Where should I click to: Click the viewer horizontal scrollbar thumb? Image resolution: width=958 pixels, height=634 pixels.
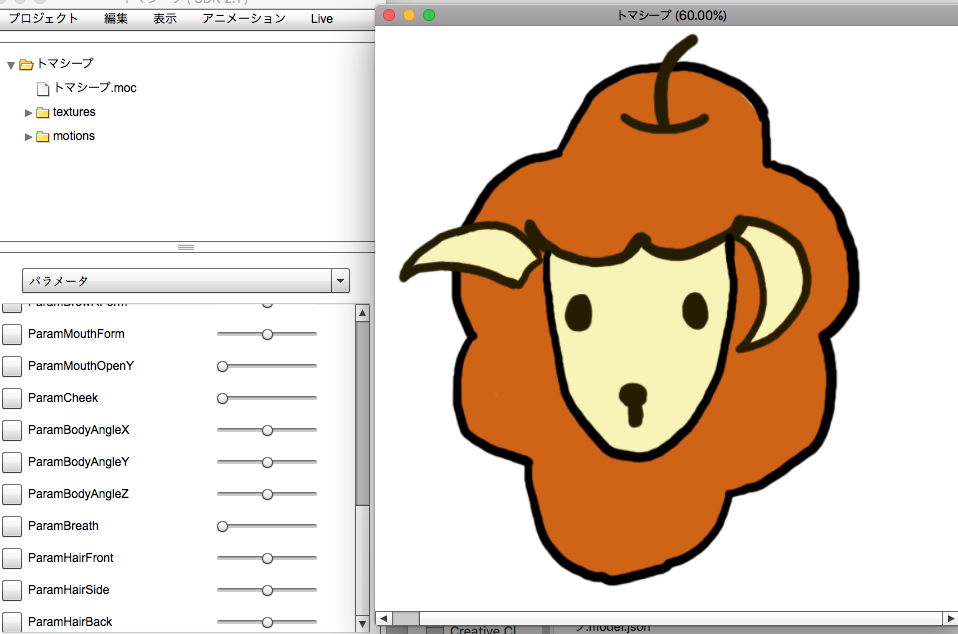[405, 619]
